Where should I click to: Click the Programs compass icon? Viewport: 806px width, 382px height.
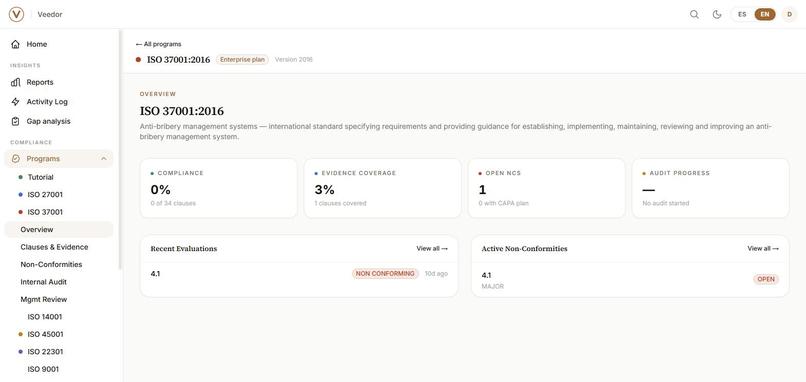tap(15, 159)
